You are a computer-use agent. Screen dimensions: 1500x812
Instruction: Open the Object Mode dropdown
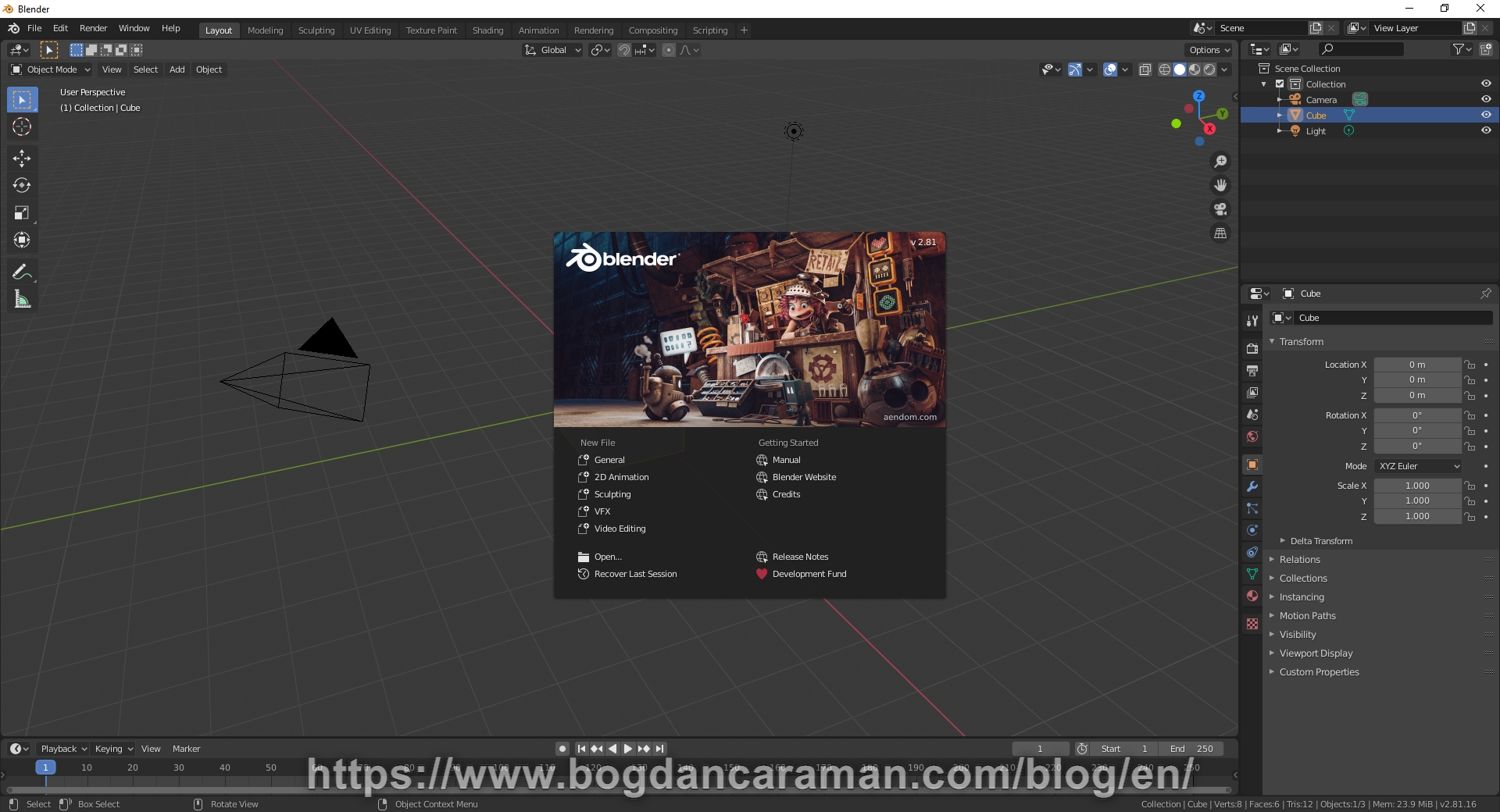coord(51,69)
